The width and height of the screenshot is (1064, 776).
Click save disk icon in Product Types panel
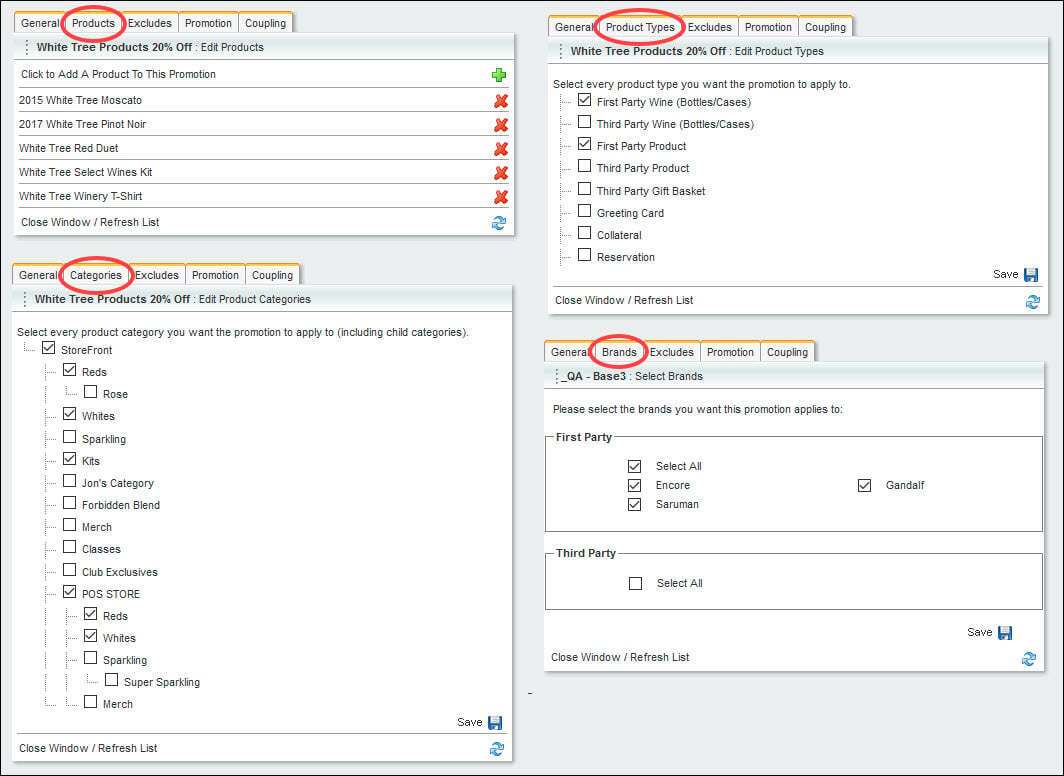tap(1031, 275)
